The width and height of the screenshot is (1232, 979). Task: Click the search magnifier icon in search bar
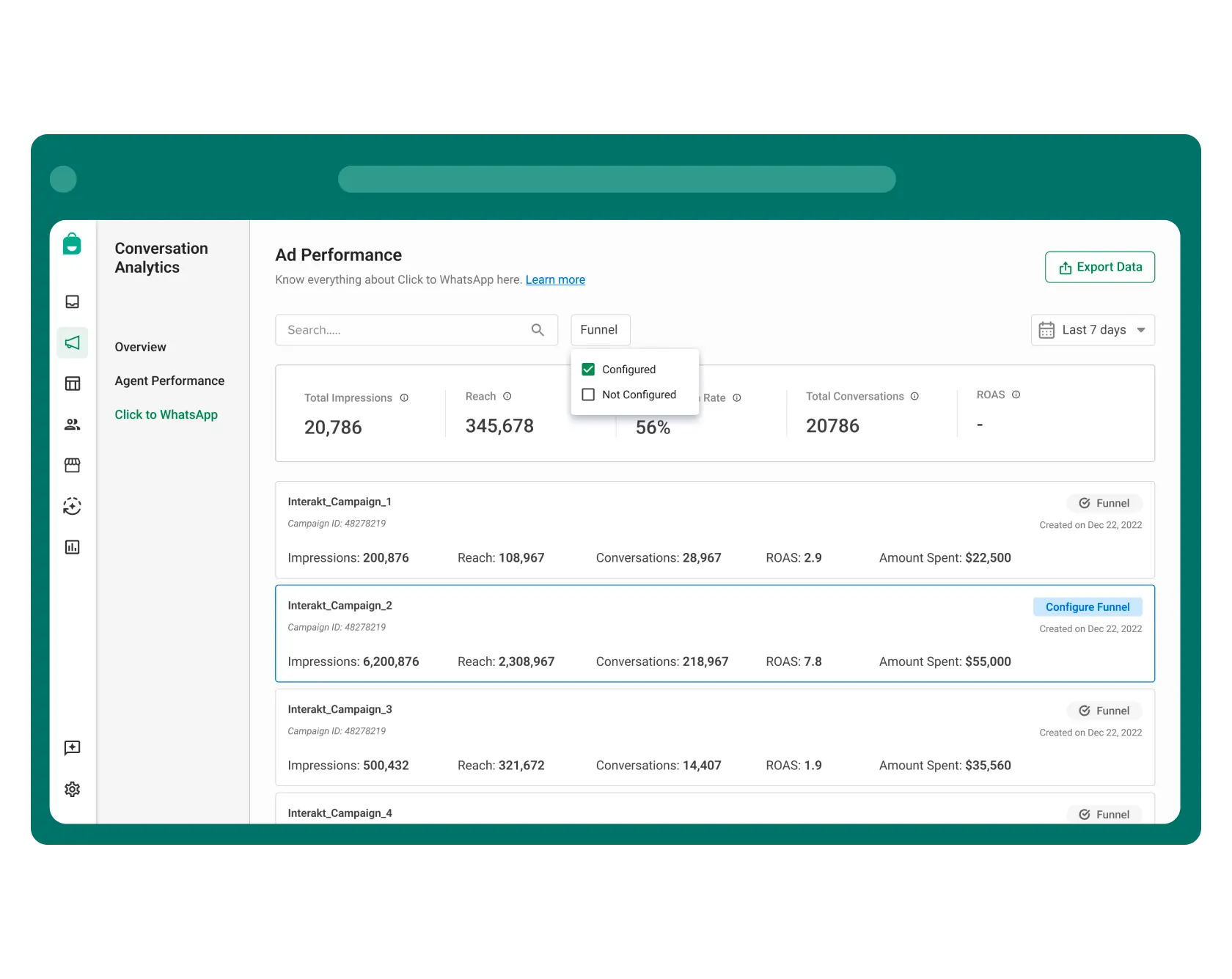(x=538, y=329)
